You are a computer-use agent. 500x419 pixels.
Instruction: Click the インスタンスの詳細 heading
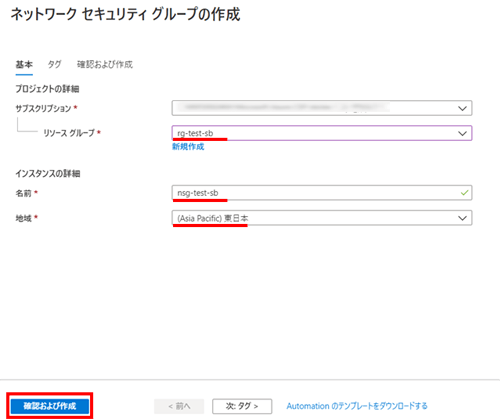tap(48, 173)
